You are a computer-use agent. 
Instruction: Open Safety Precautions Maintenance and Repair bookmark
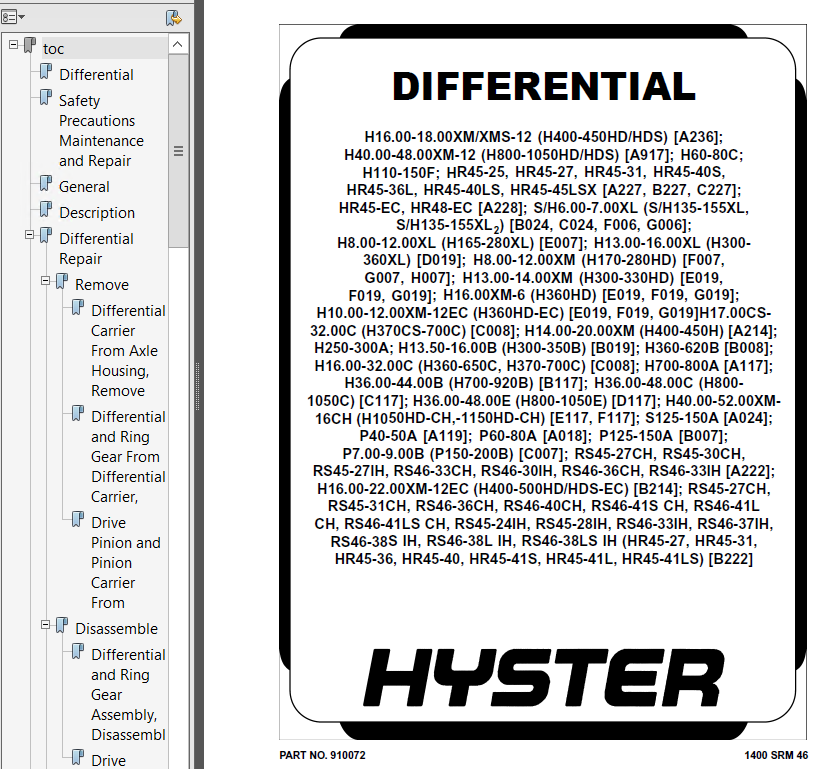101,131
